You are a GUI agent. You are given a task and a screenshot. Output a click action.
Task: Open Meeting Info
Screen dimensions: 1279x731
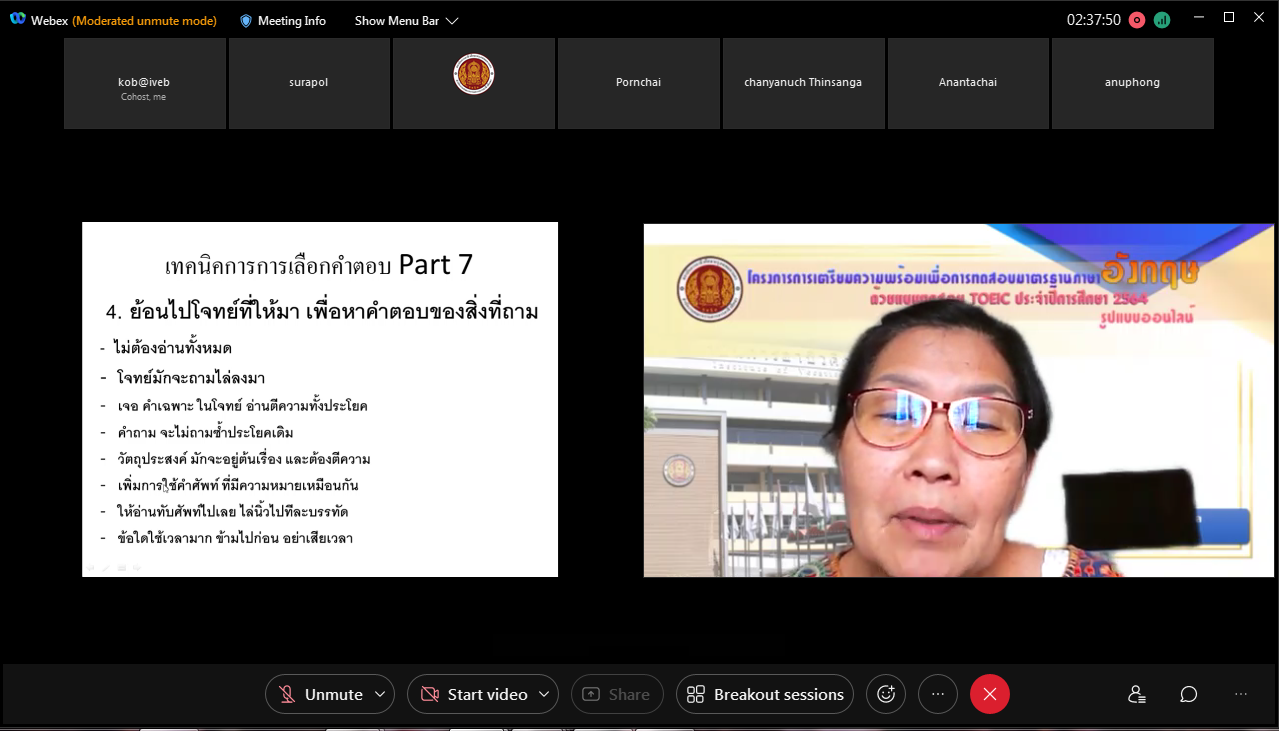pos(283,20)
